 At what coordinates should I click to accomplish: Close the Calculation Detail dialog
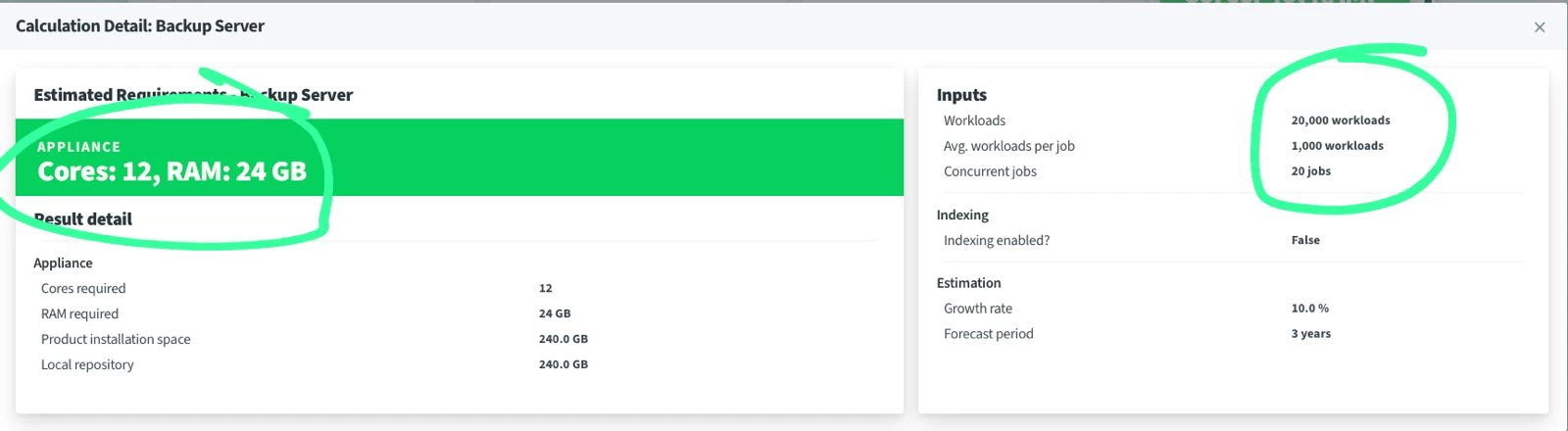(x=1540, y=27)
